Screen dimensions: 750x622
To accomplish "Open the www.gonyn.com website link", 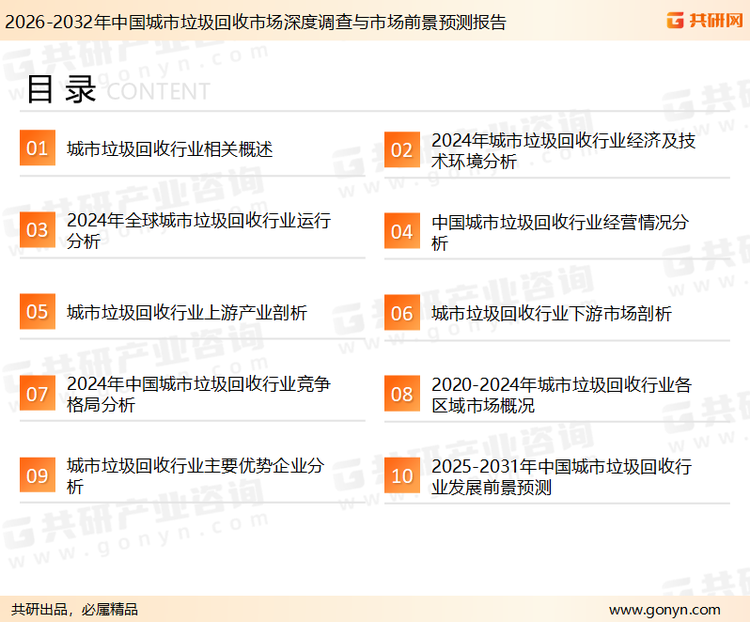I will point(664,609).
